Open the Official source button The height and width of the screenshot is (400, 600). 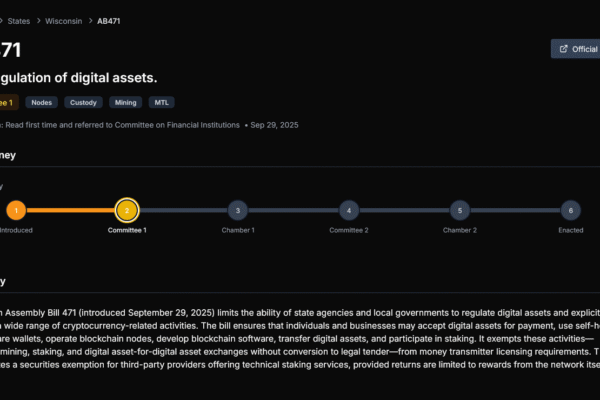pyautogui.click(x=582, y=49)
